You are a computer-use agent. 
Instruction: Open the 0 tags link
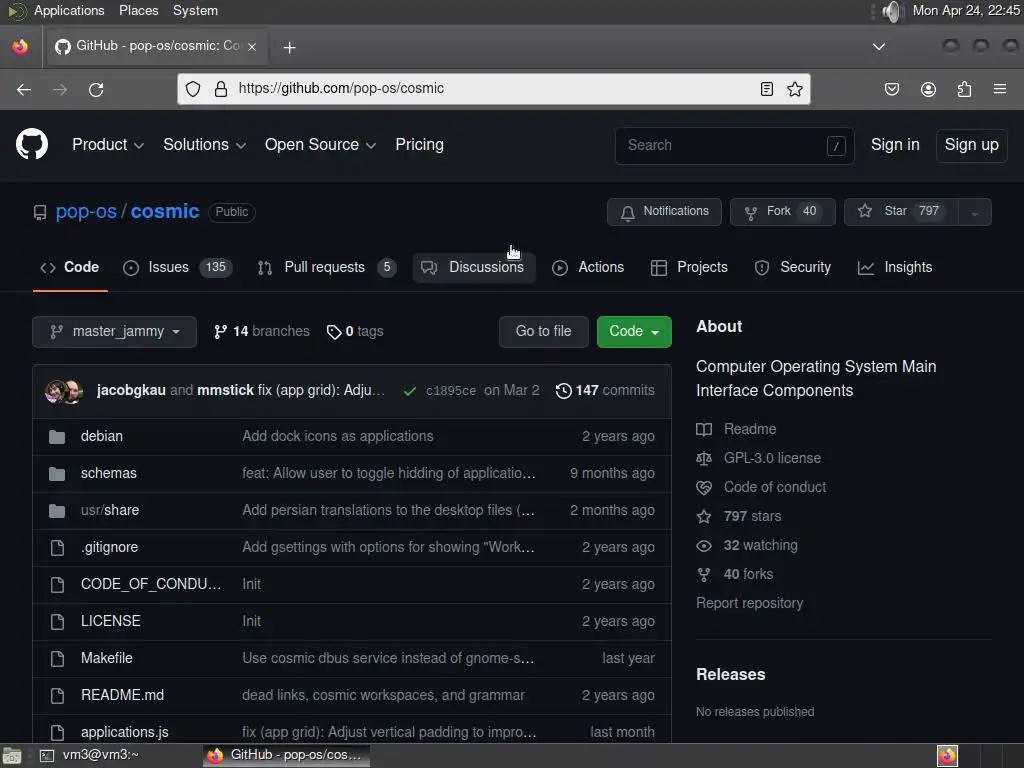click(x=355, y=332)
